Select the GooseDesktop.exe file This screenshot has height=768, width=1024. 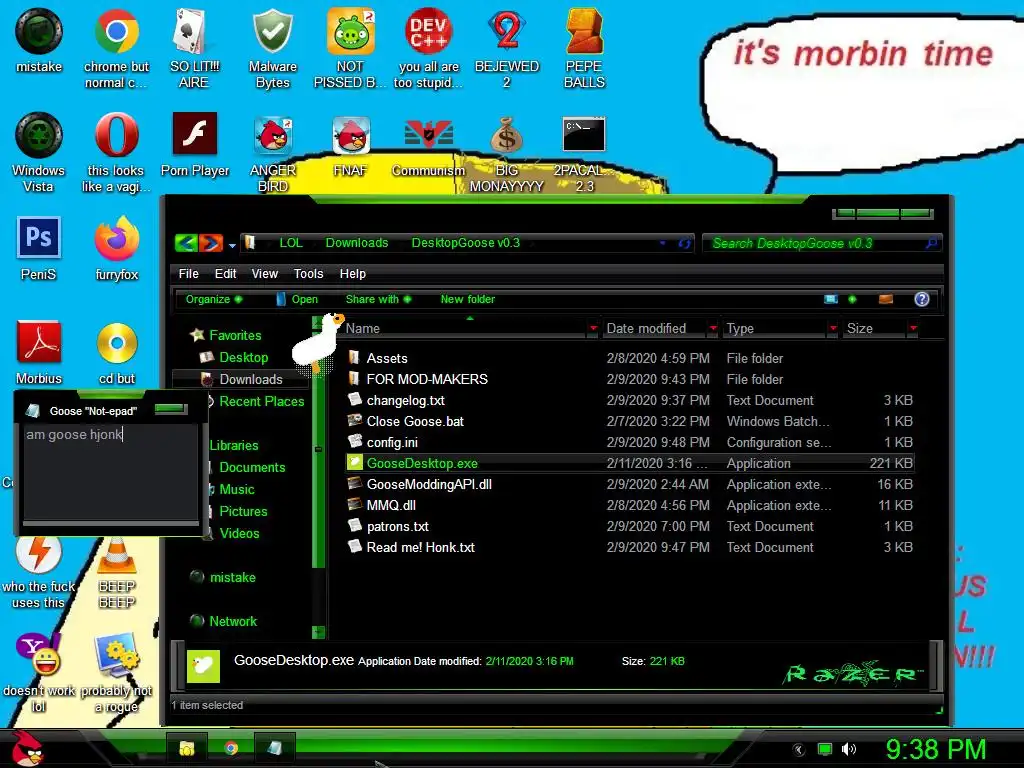(x=630, y=463)
